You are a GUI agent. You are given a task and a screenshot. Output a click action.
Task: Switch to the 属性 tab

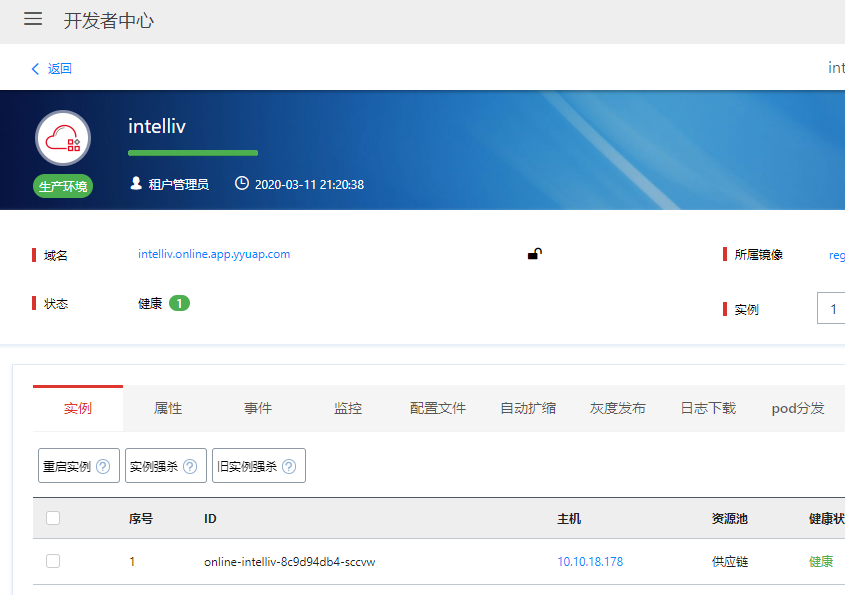(x=168, y=408)
